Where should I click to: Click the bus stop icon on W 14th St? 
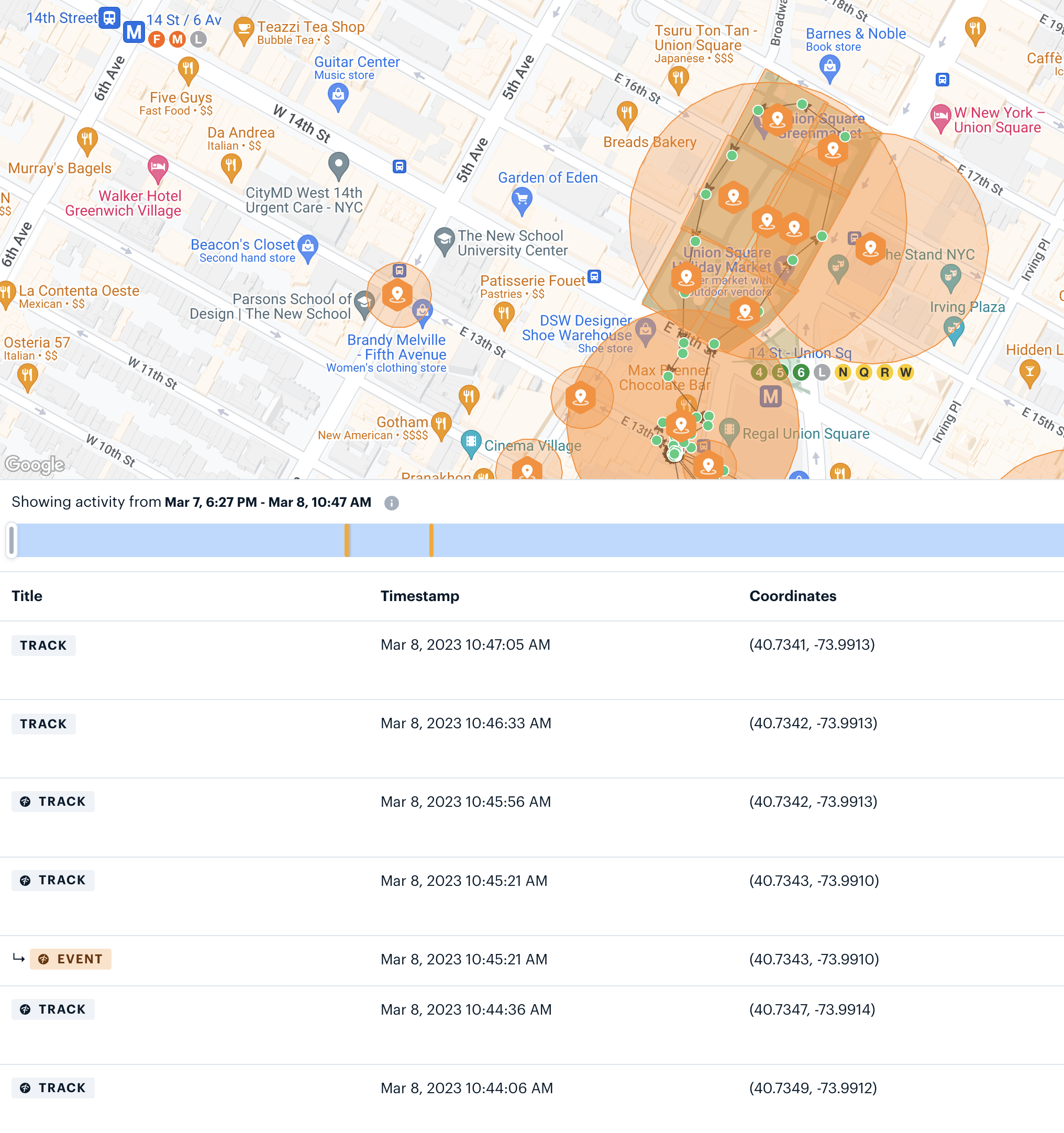[x=400, y=166]
